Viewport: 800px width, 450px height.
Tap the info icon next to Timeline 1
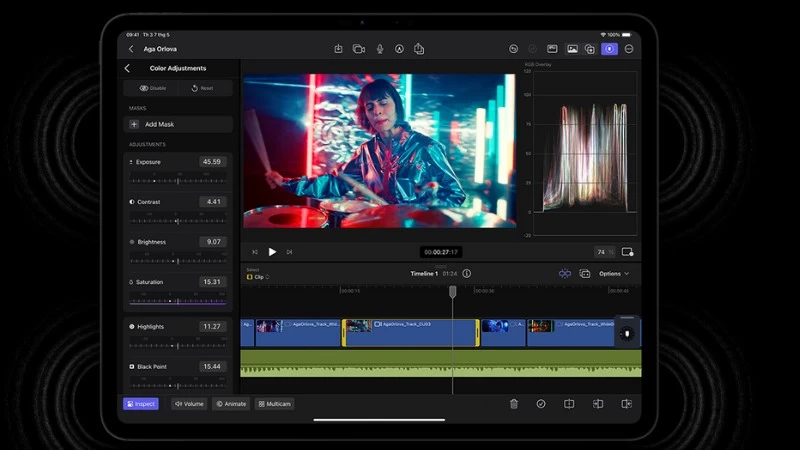pyautogui.click(x=466, y=273)
